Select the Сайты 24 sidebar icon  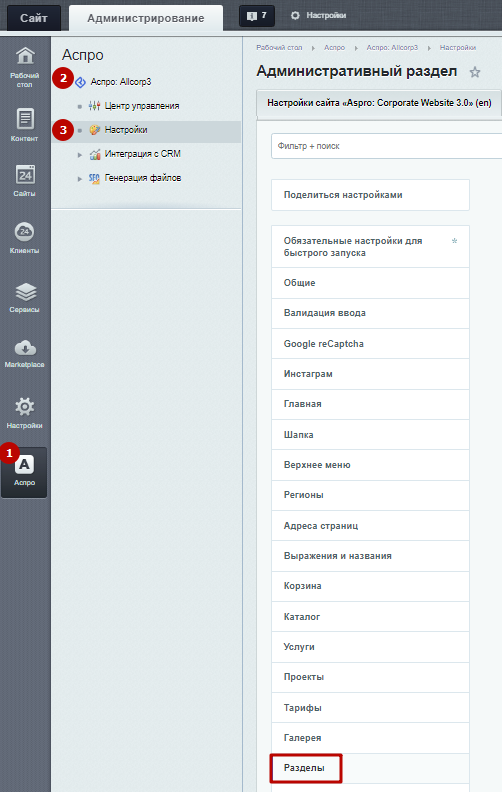25,180
